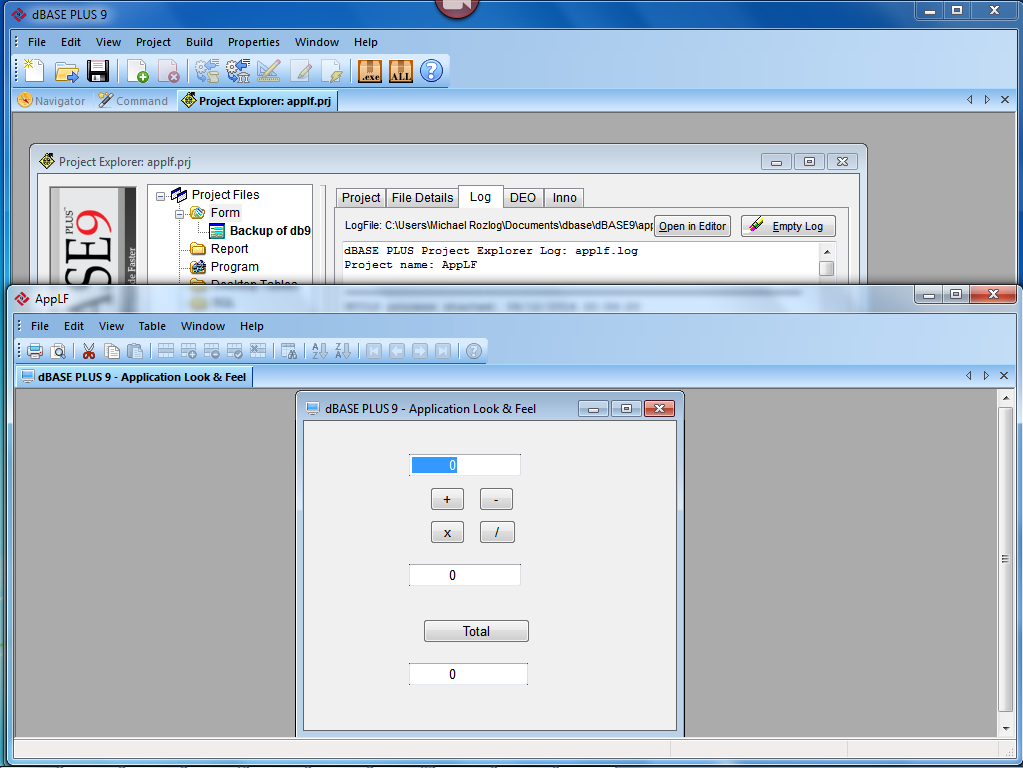Add a file to project with green plus icon

tap(138, 71)
